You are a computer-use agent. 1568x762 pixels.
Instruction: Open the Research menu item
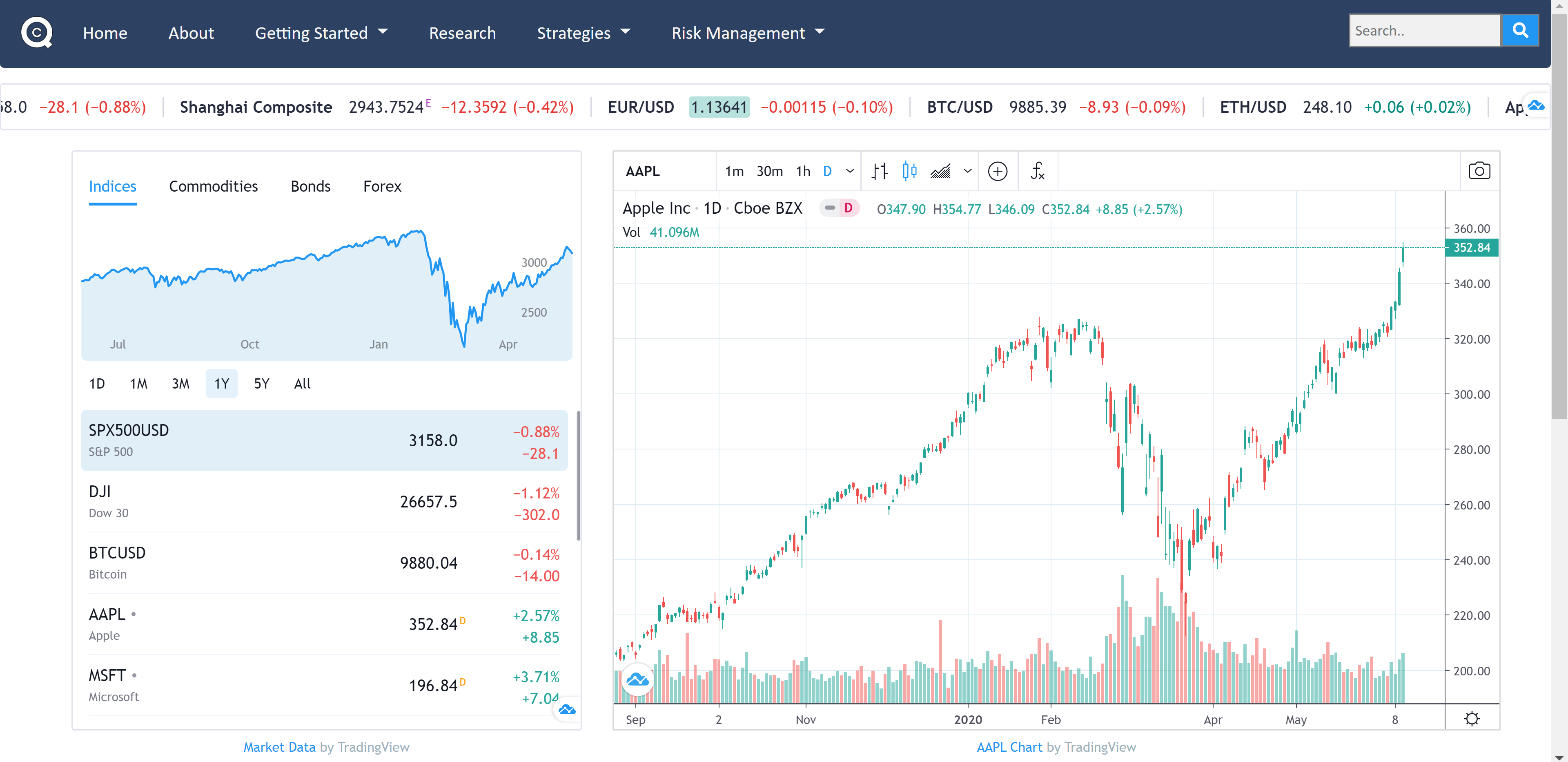(462, 33)
